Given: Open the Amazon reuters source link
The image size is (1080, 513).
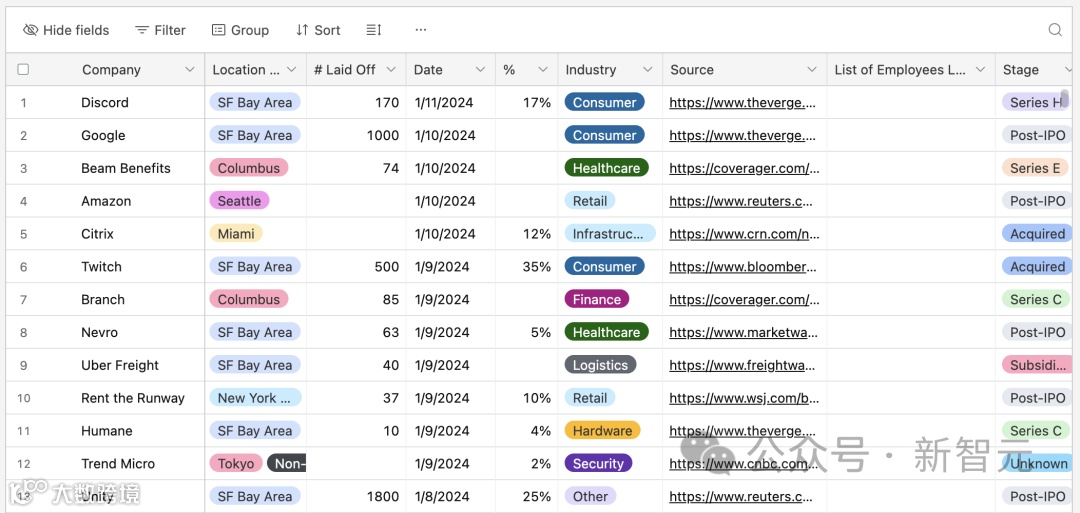Looking at the screenshot, I should (x=741, y=202).
